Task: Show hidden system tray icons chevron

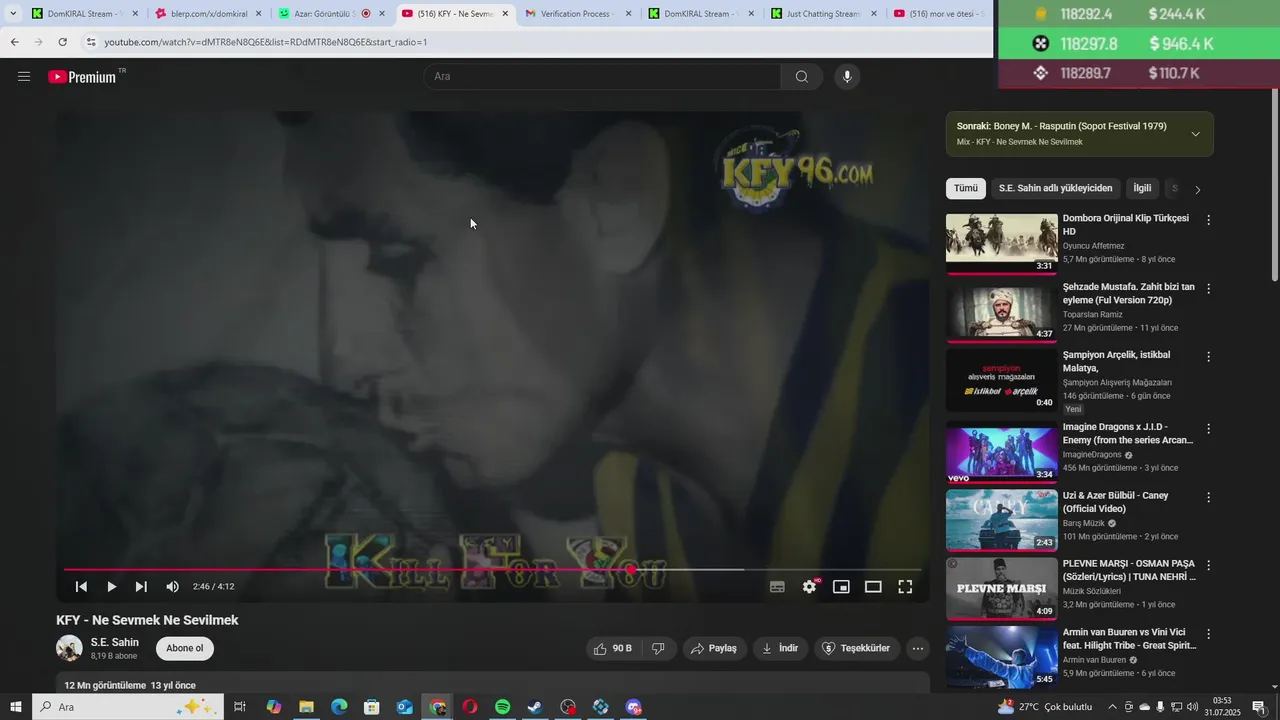Action: [1111, 707]
